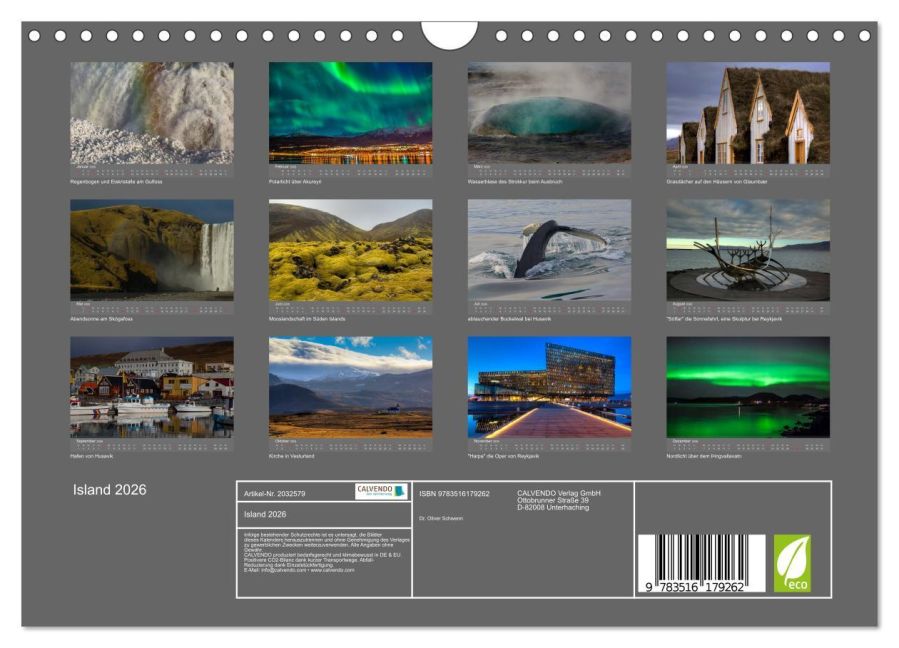Open the Husavik harbour photo
Image resolution: width=899 pixels, height=648 pixels.
pyautogui.click(x=152, y=387)
